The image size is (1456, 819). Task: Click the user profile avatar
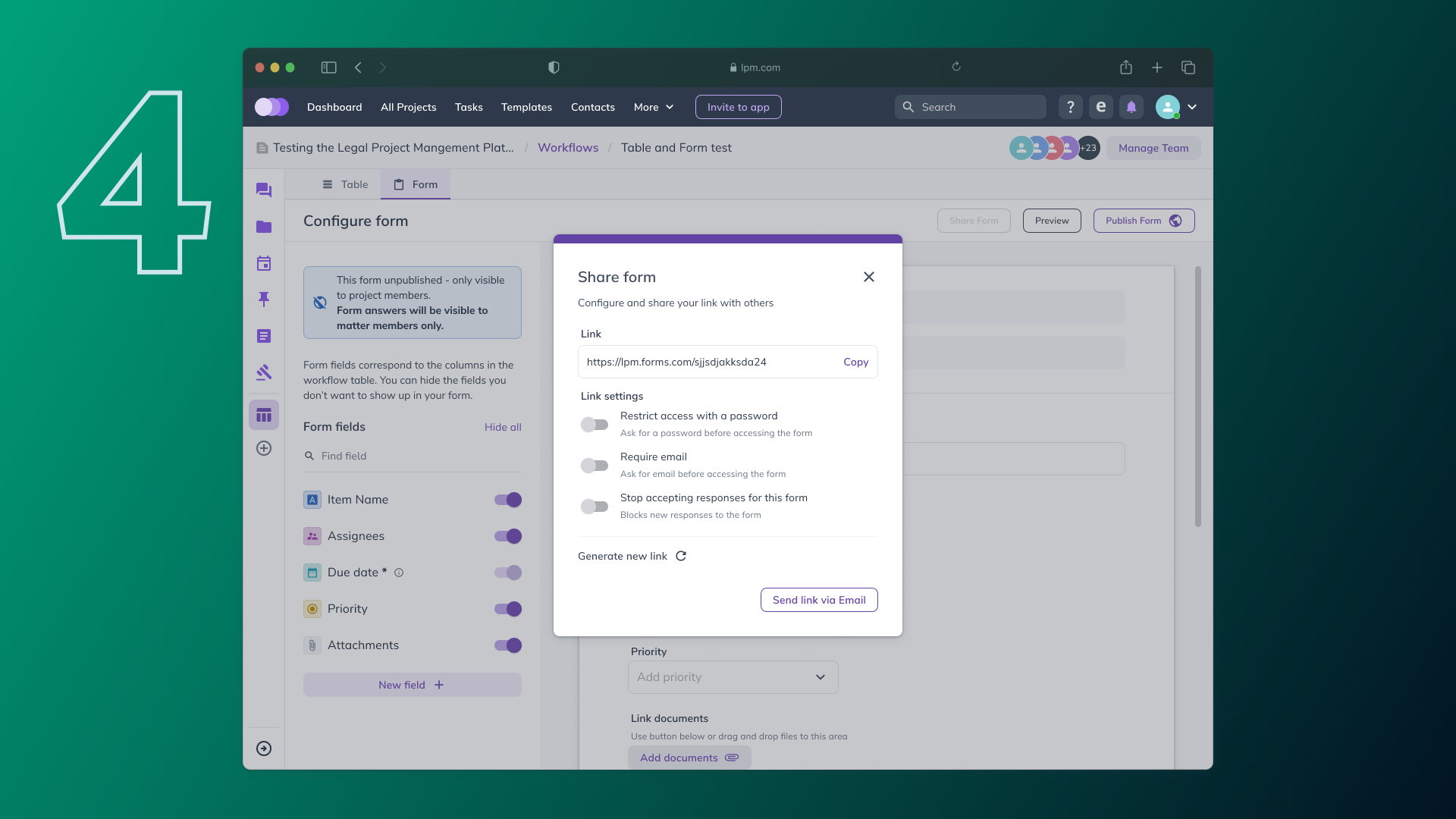pyautogui.click(x=1168, y=107)
